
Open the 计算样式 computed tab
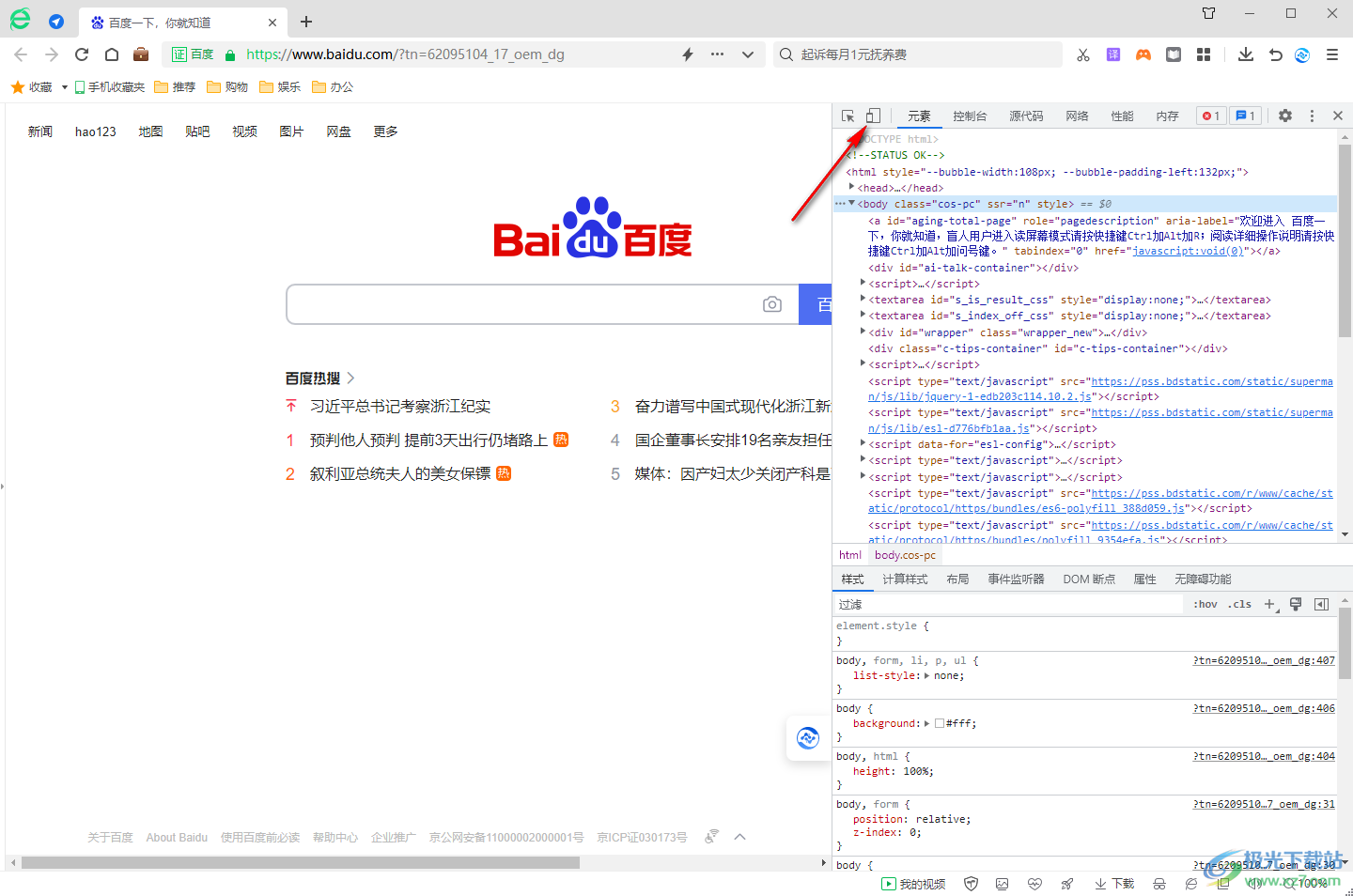(905, 579)
